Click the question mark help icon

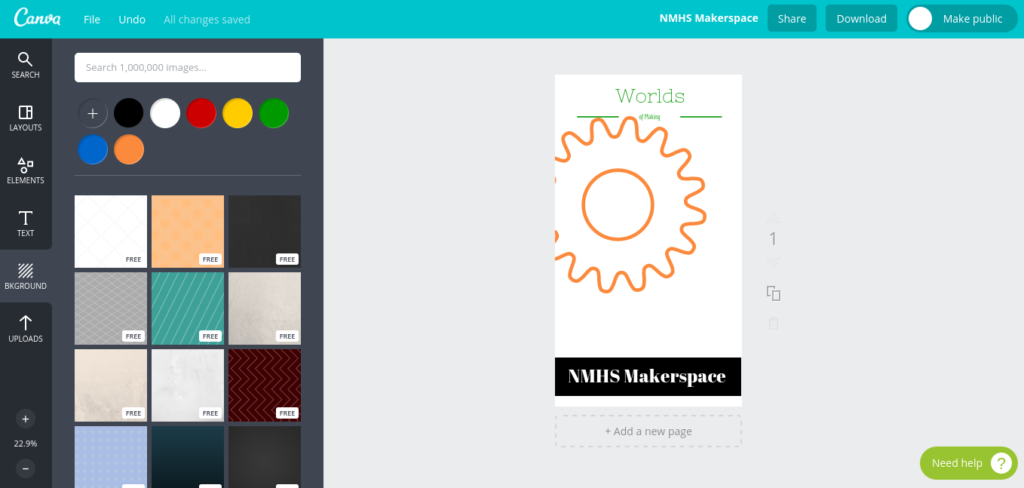(x=1000, y=463)
